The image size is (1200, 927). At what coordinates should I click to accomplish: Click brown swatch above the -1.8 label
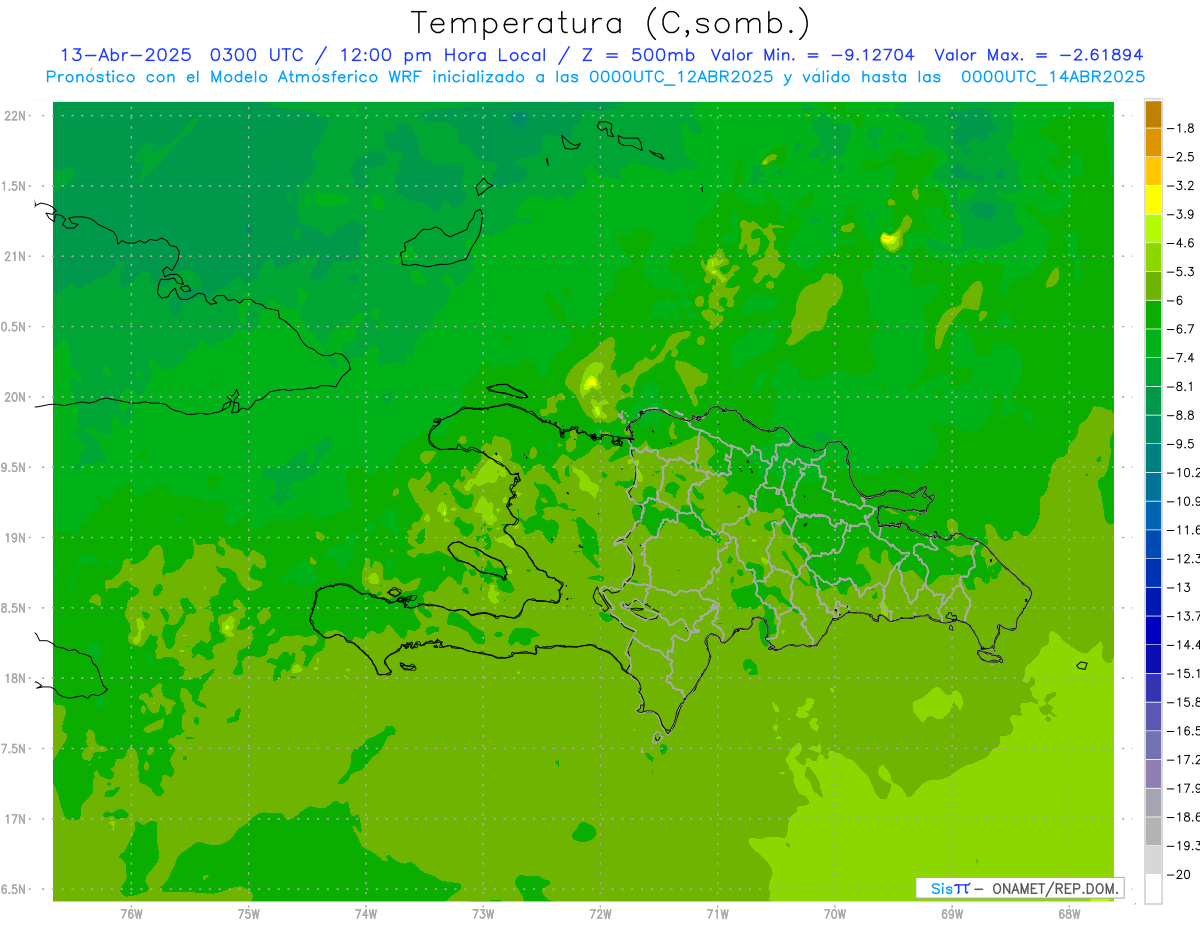click(1153, 114)
